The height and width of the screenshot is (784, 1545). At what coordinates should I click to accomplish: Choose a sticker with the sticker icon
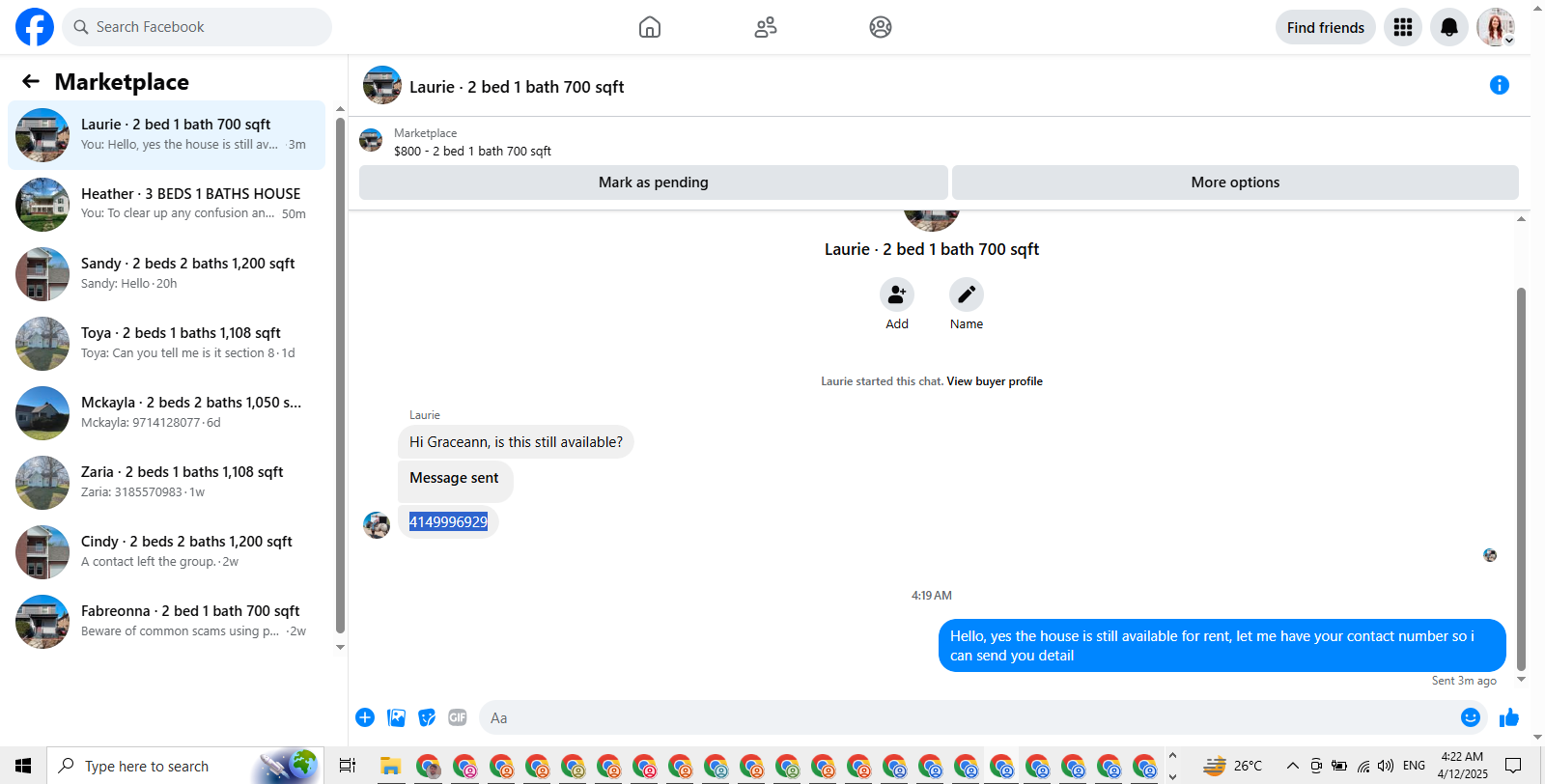click(427, 717)
